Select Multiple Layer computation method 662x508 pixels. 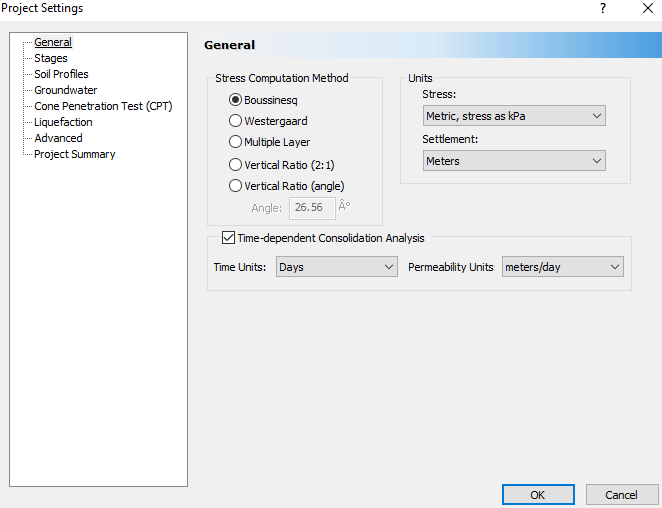click(236, 142)
